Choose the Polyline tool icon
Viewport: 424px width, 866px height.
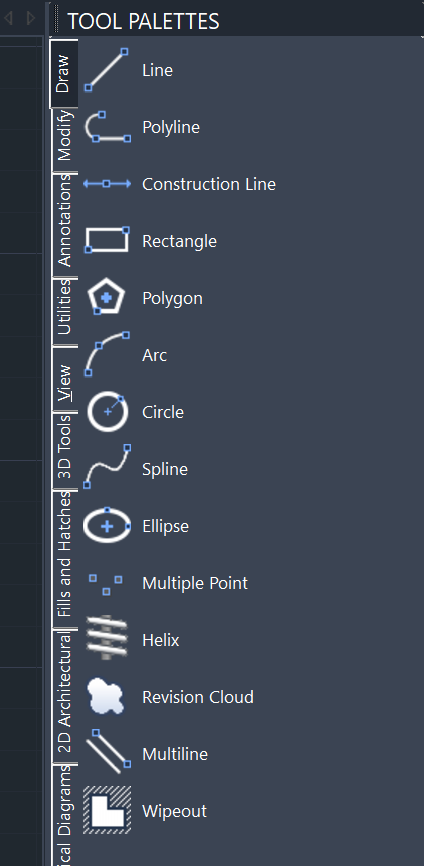[x=107, y=126]
